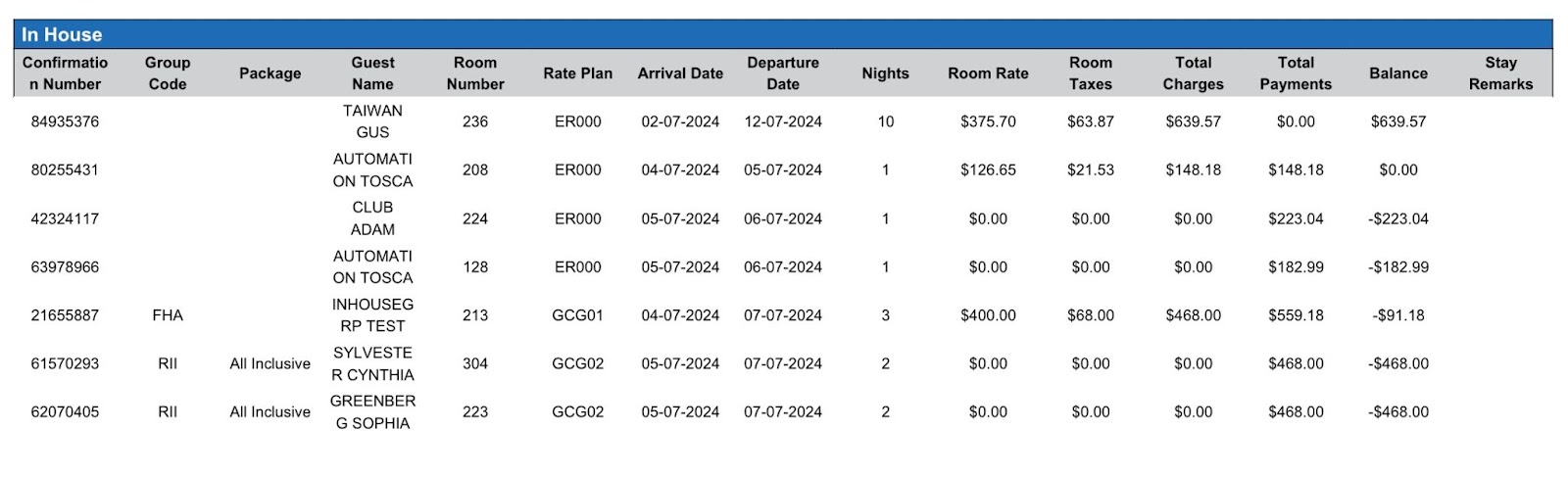Click the Balance column header
The image size is (1568, 478).
1398,73
